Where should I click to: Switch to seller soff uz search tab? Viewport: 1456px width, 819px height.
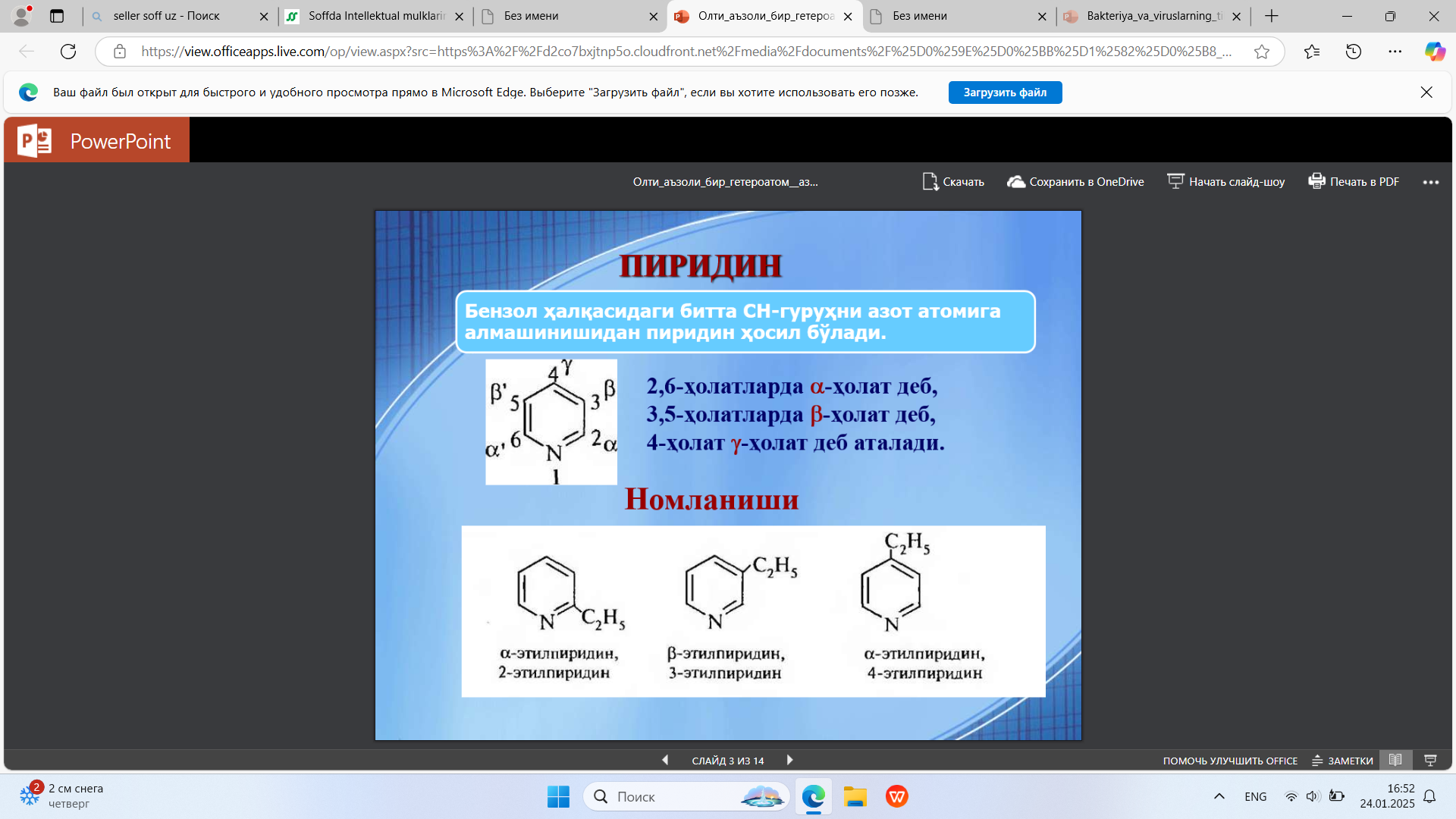[167, 16]
